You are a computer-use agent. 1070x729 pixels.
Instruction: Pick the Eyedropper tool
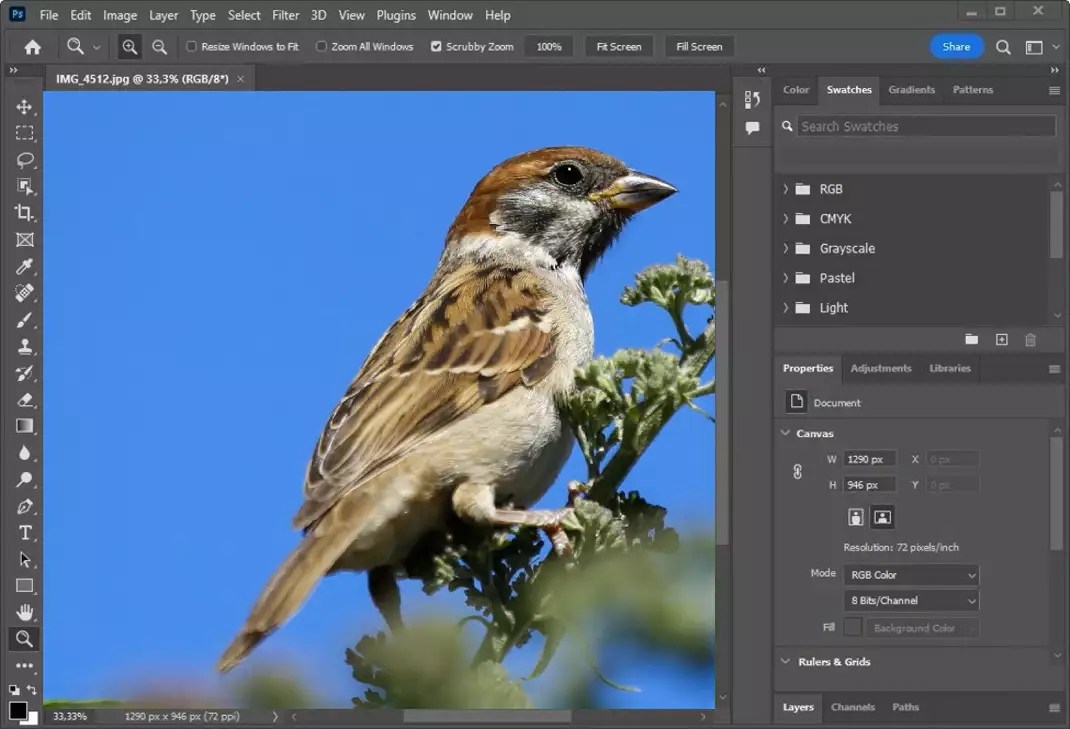tap(25, 267)
